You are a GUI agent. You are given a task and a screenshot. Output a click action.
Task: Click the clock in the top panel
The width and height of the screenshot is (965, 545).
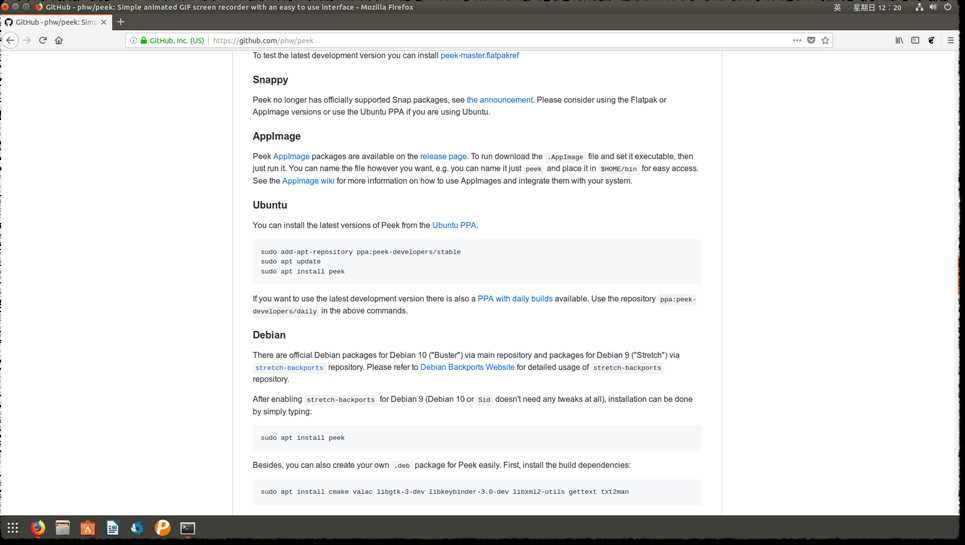[877, 7]
